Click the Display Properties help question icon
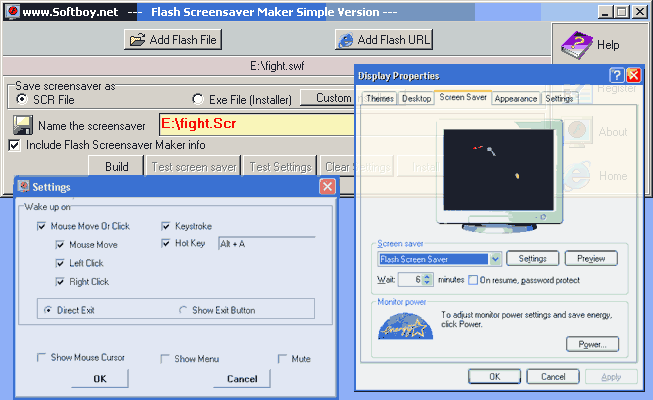This screenshot has width=653, height=400. click(616, 76)
